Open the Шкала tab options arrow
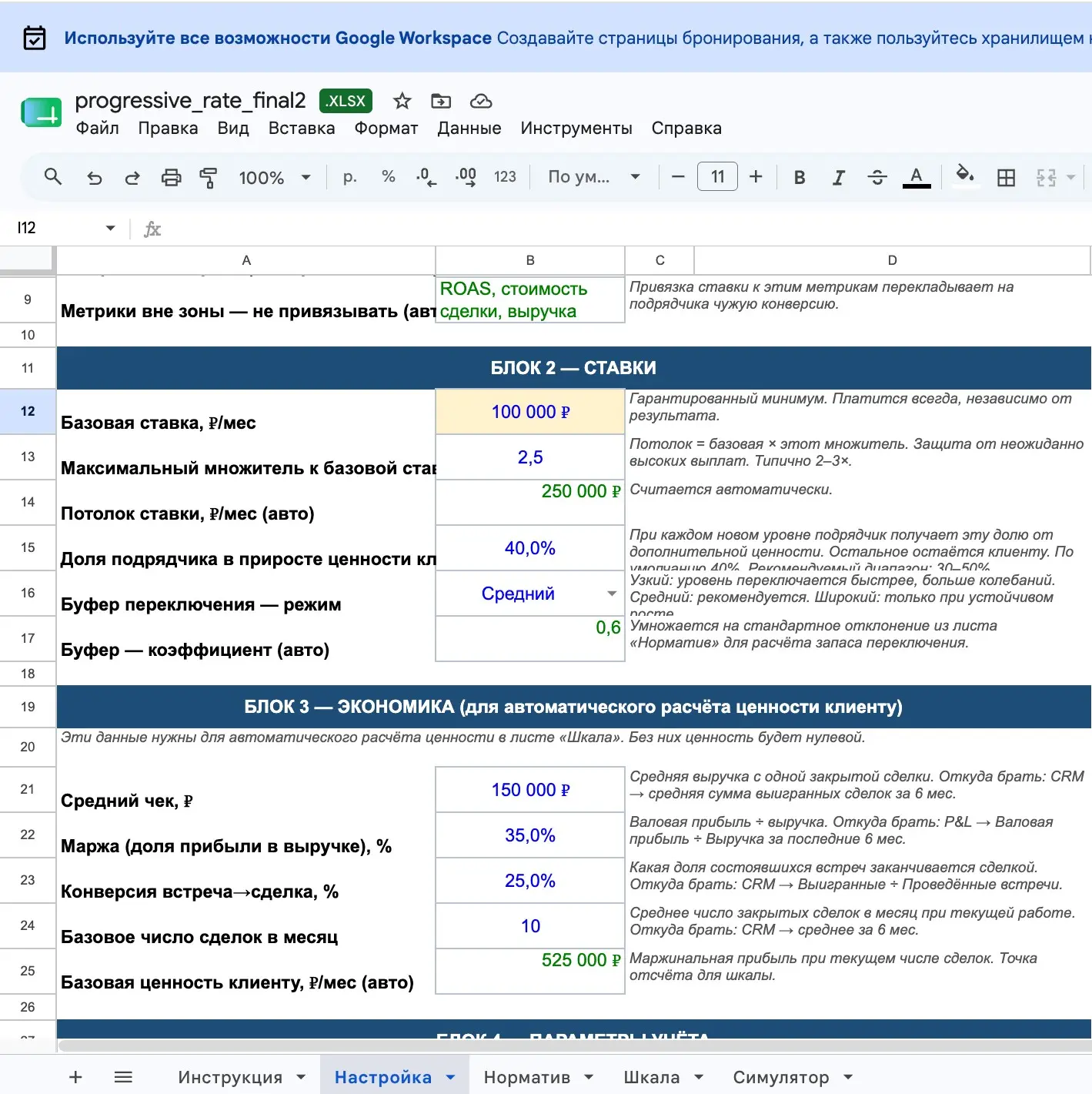 click(699, 1077)
